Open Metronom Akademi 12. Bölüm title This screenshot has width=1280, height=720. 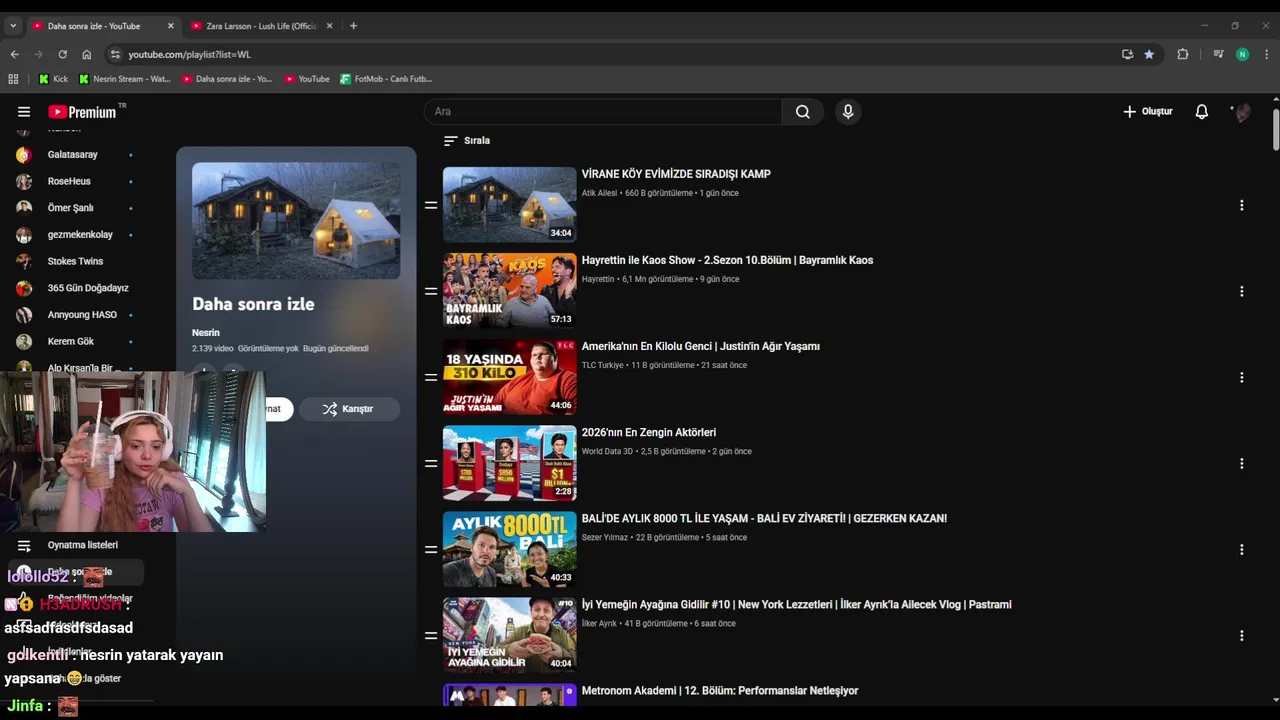[720, 691]
